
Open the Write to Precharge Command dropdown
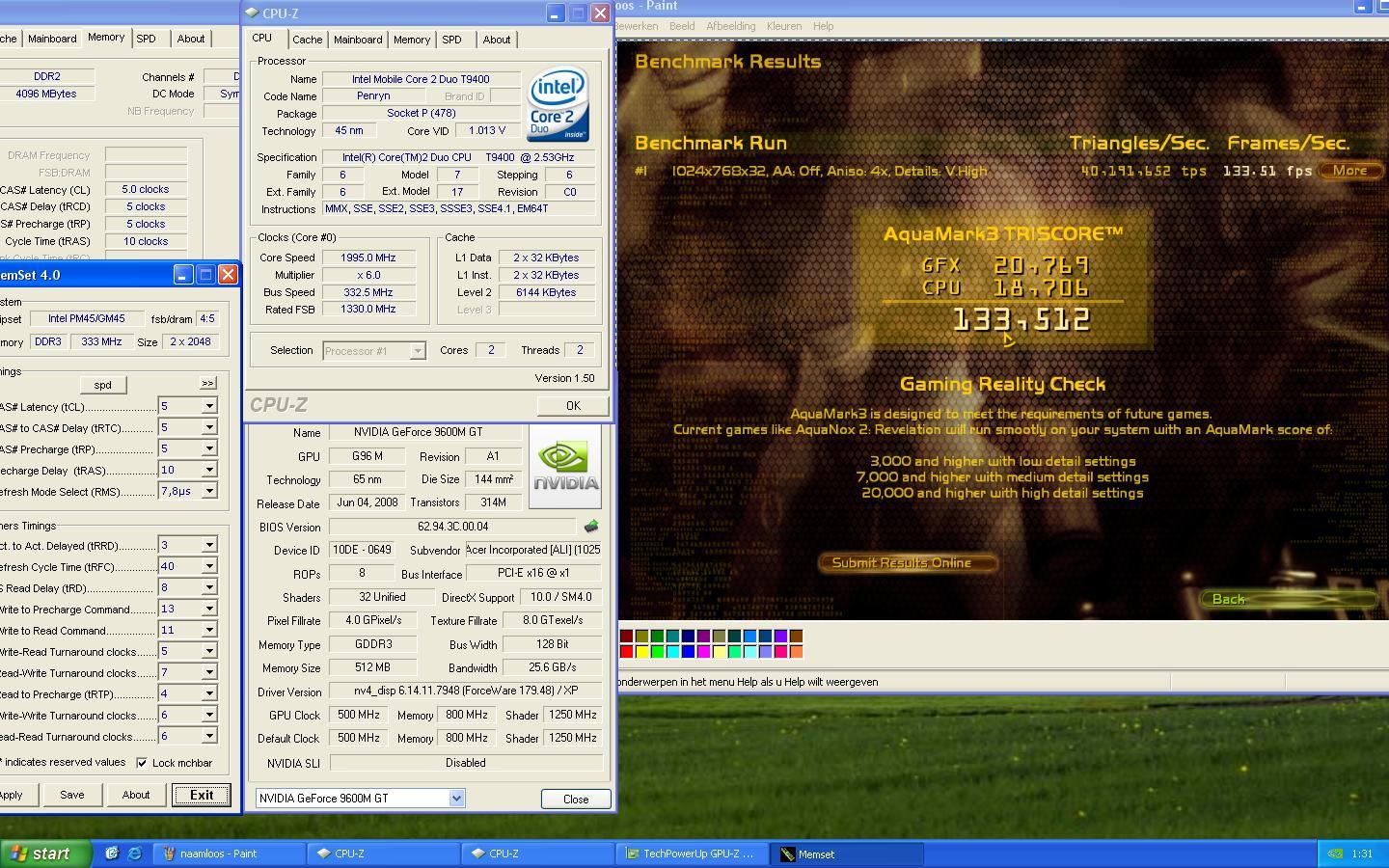pos(208,609)
